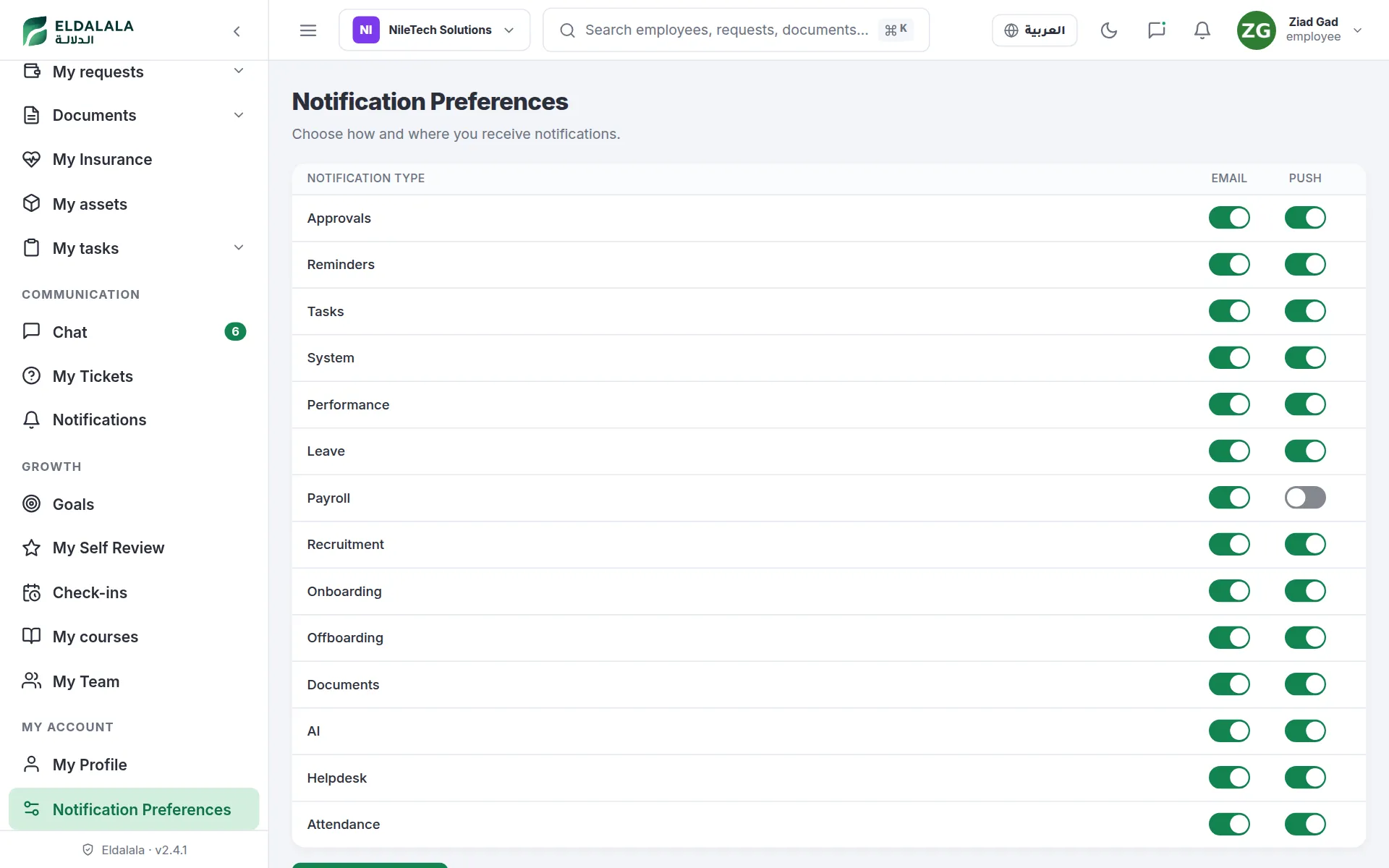Viewport: 1389px width, 868px height.
Task: Open NileTech Solutions company dropdown
Action: 434,30
